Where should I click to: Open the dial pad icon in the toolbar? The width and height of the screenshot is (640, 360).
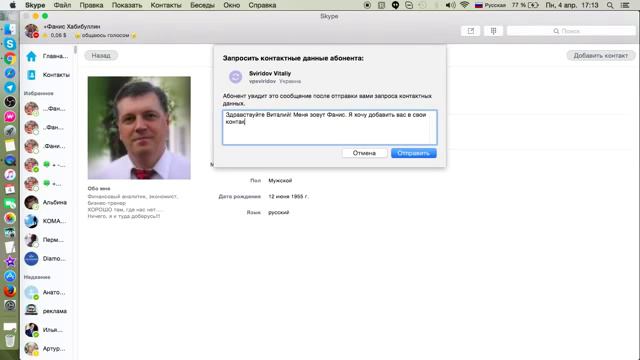pyautogui.click(x=493, y=31)
